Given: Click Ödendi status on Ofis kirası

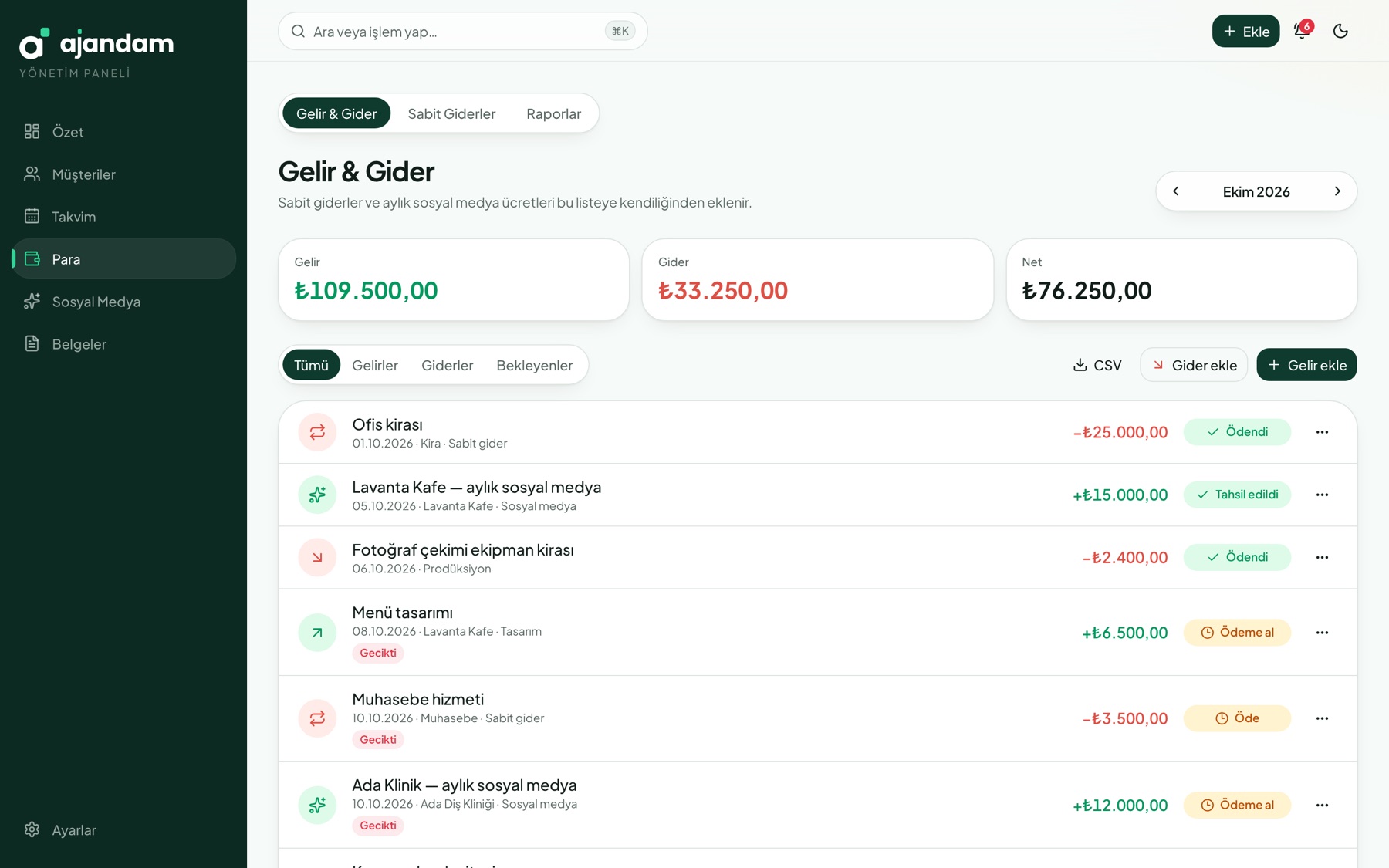Looking at the screenshot, I should (x=1237, y=432).
